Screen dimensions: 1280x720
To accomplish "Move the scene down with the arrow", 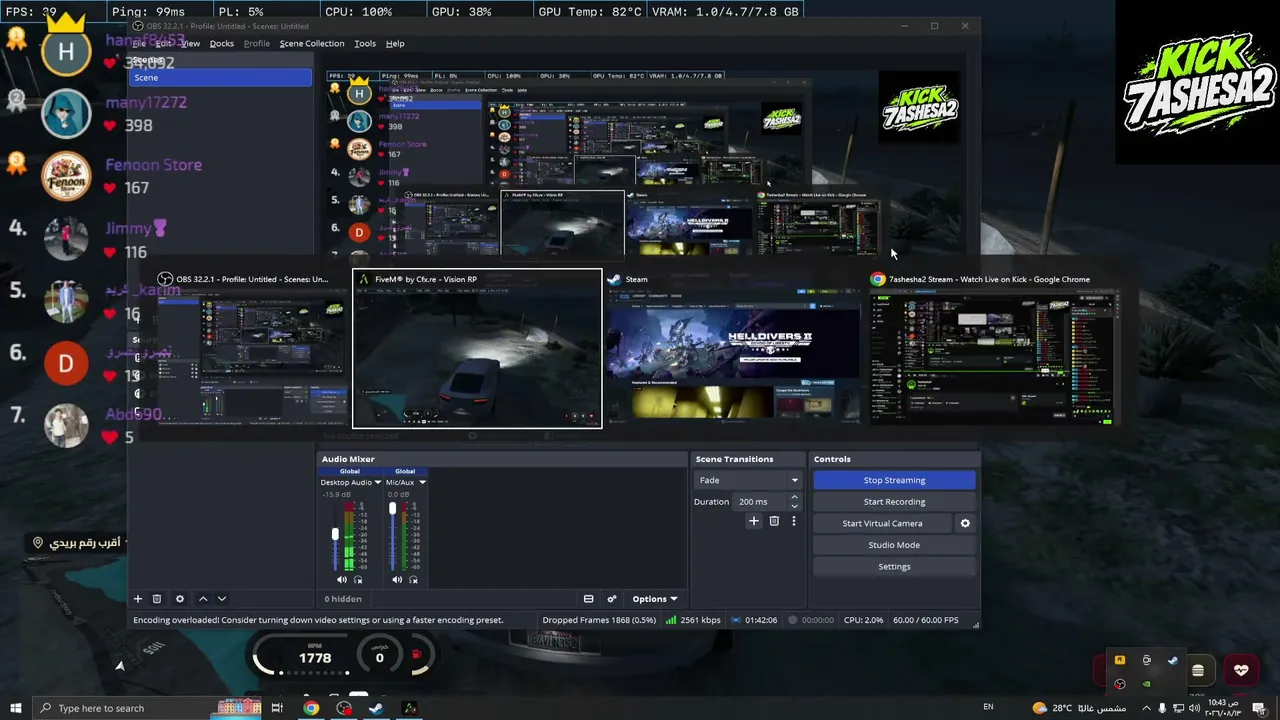I will [222, 599].
